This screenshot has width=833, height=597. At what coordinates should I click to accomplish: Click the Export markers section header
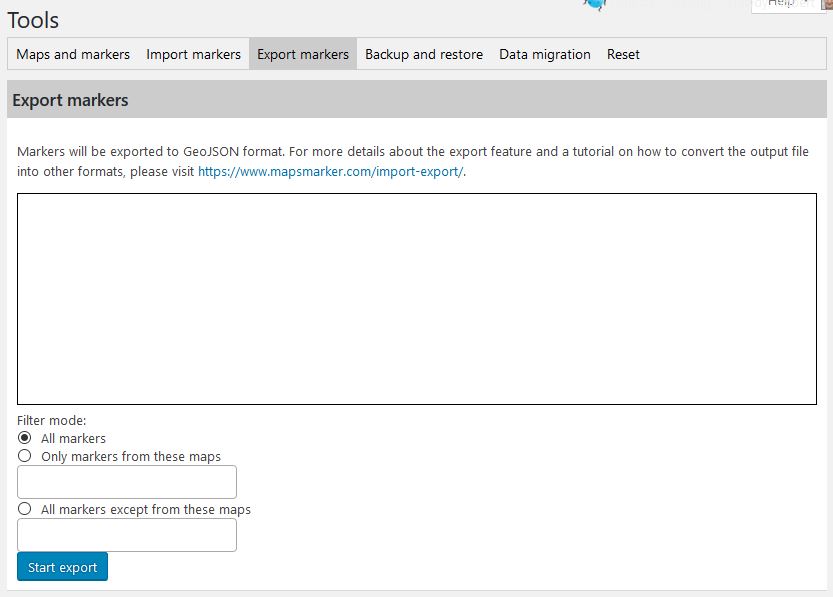(416, 99)
